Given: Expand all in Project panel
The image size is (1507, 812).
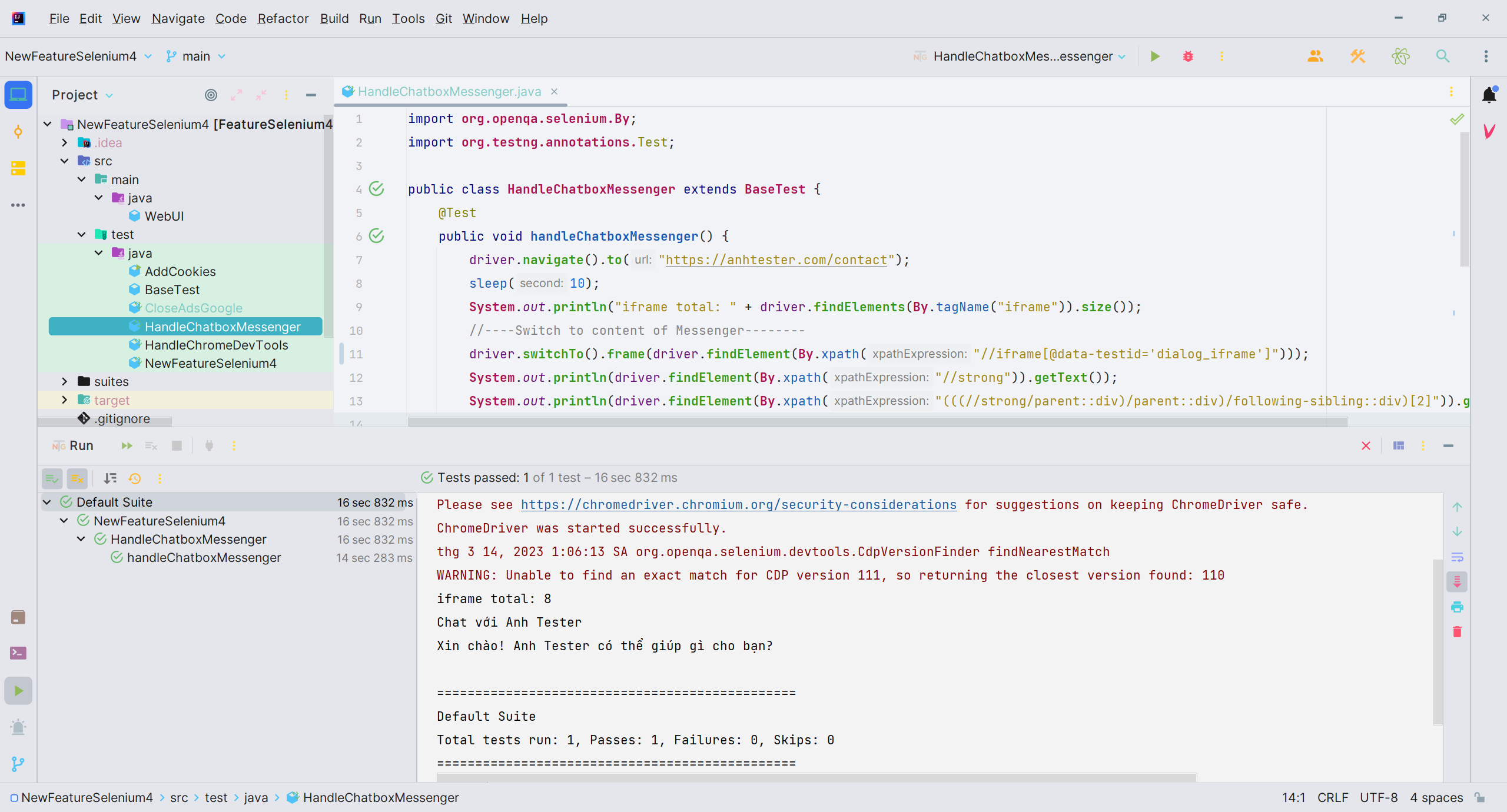Looking at the screenshot, I should [x=236, y=95].
